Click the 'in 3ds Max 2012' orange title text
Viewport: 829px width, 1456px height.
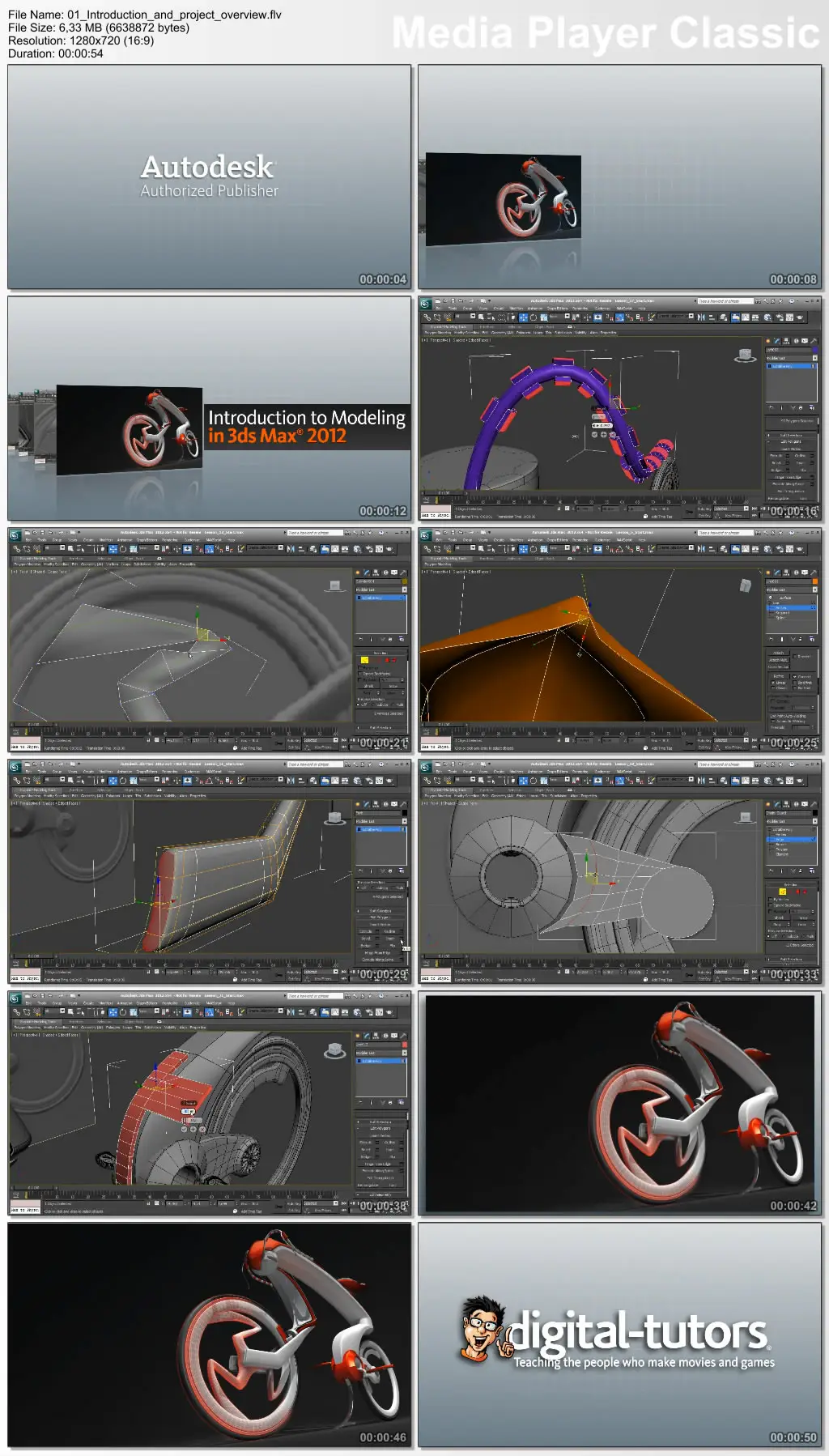[277, 436]
